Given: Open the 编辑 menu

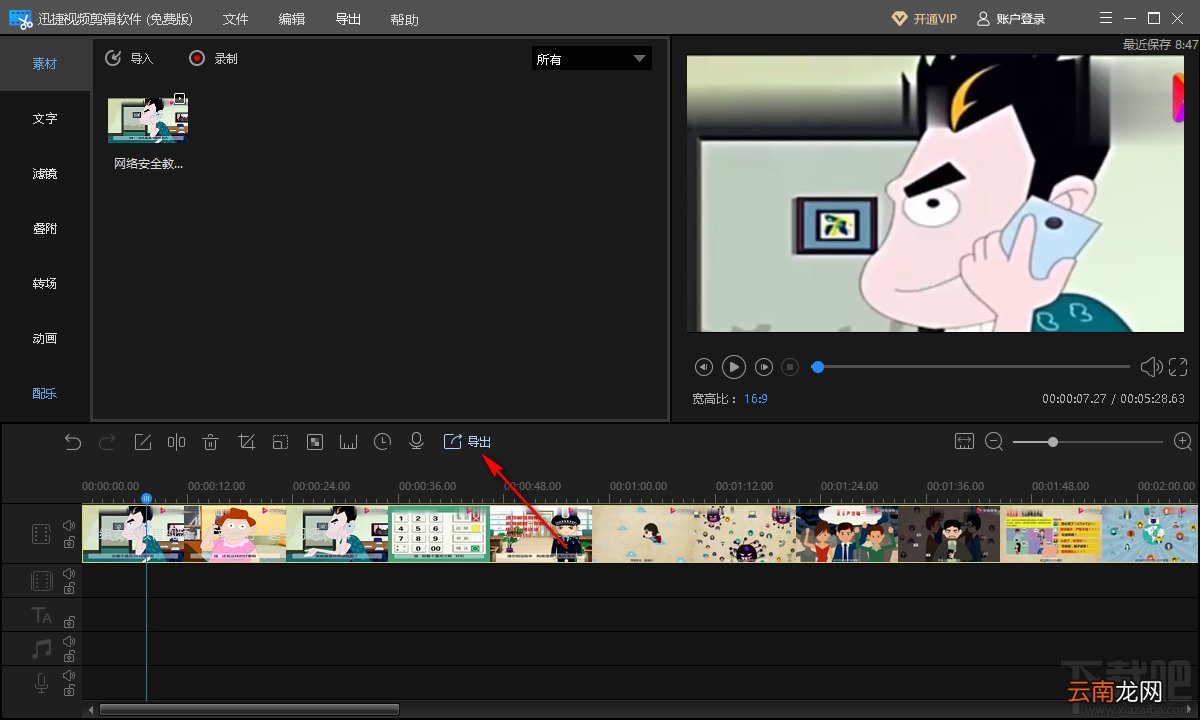Looking at the screenshot, I should click(x=292, y=19).
